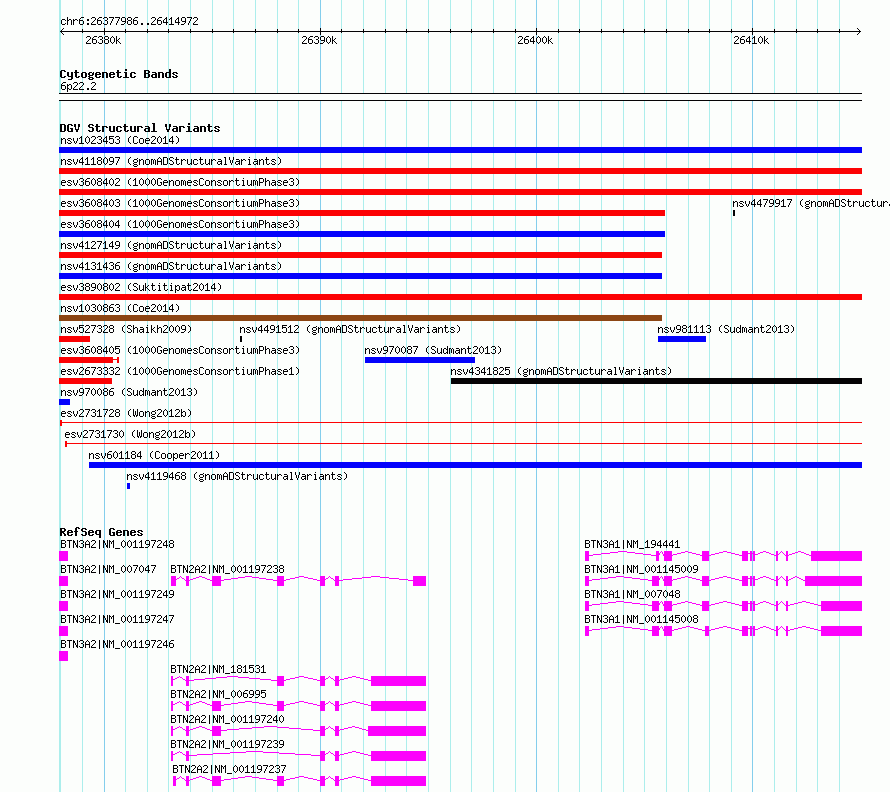
Task: Select the esv2731730 (Wong2012b) thin red line
Action: coord(463,444)
